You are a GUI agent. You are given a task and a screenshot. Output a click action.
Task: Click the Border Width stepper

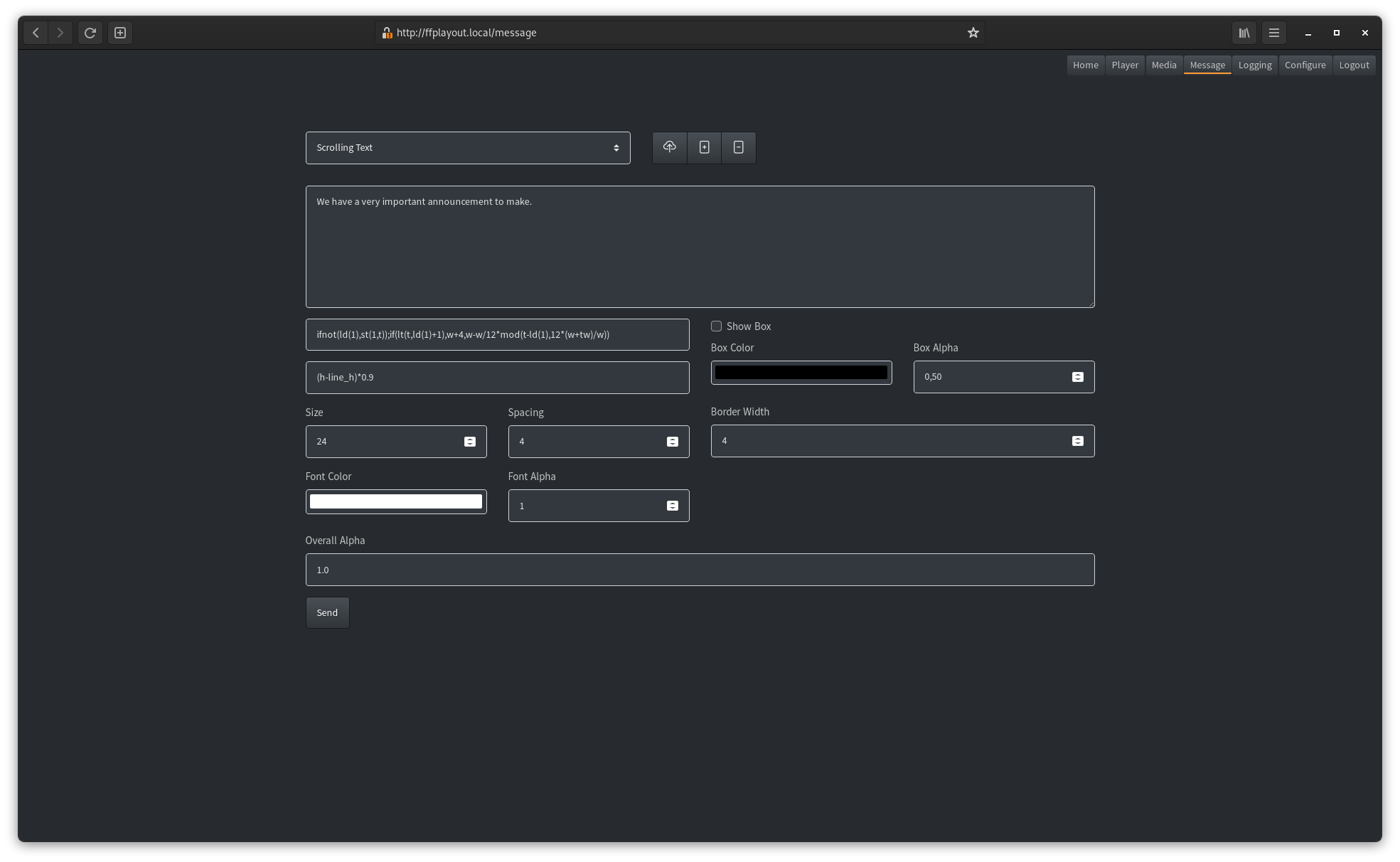pyautogui.click(x=1078, y=441)
